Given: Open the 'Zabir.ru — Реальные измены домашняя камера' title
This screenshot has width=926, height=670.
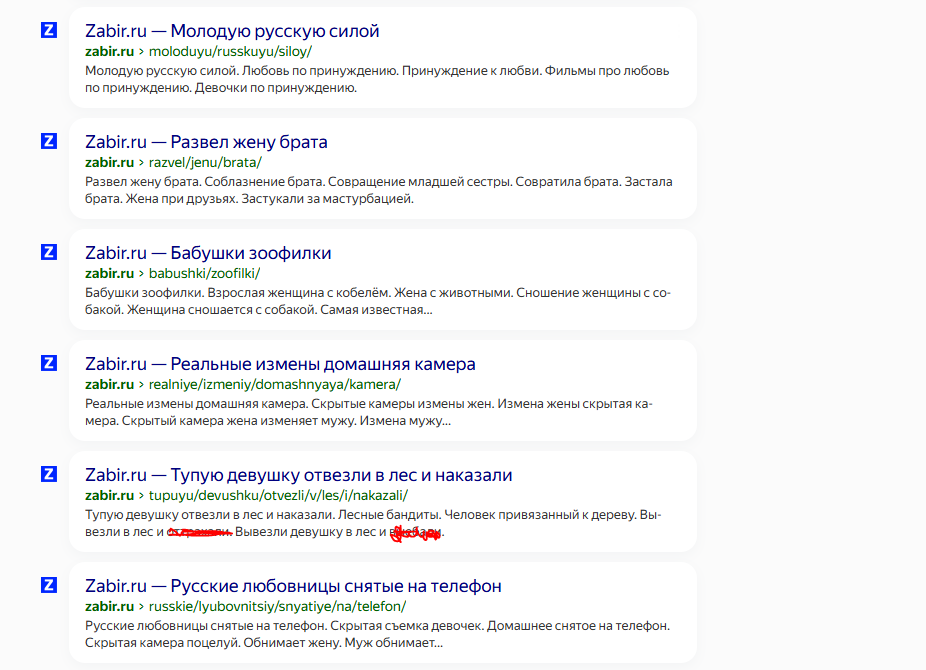Looking at the screenshot, I should tap(280, 364).
